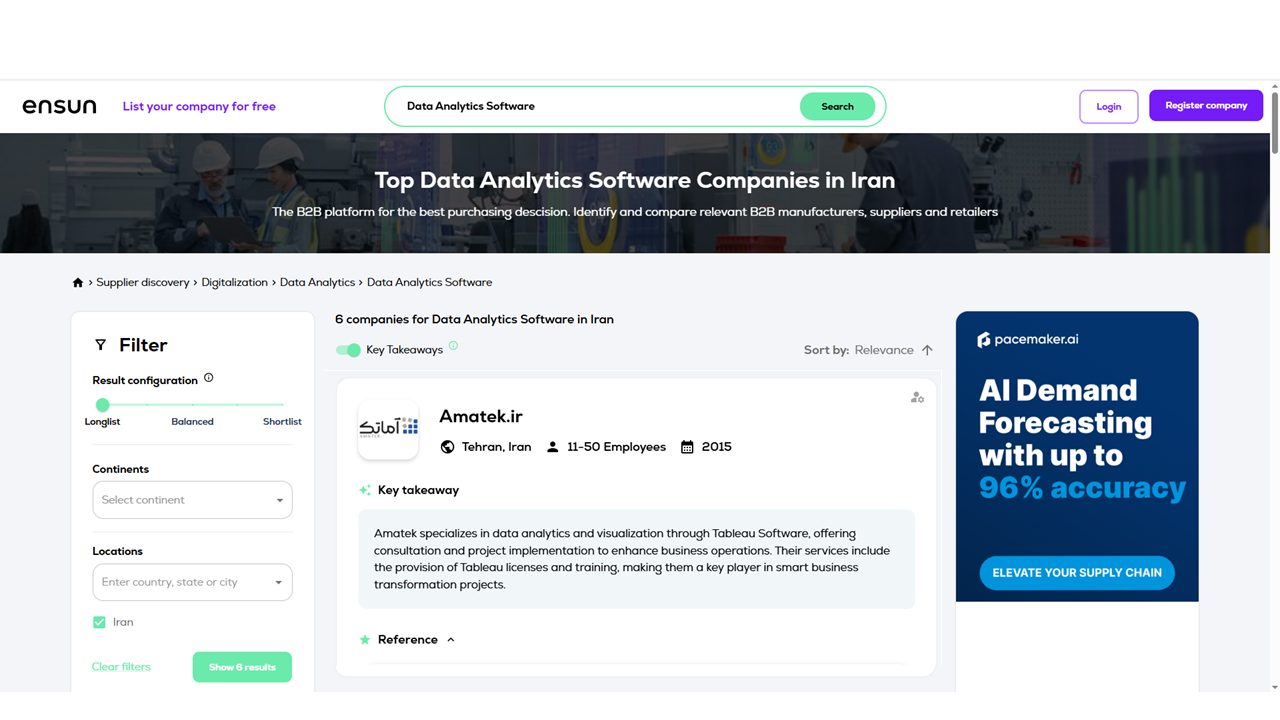1280x720 pixels.
Task: Click the user settings icon on Amatek card
Action: click(917, 398)
